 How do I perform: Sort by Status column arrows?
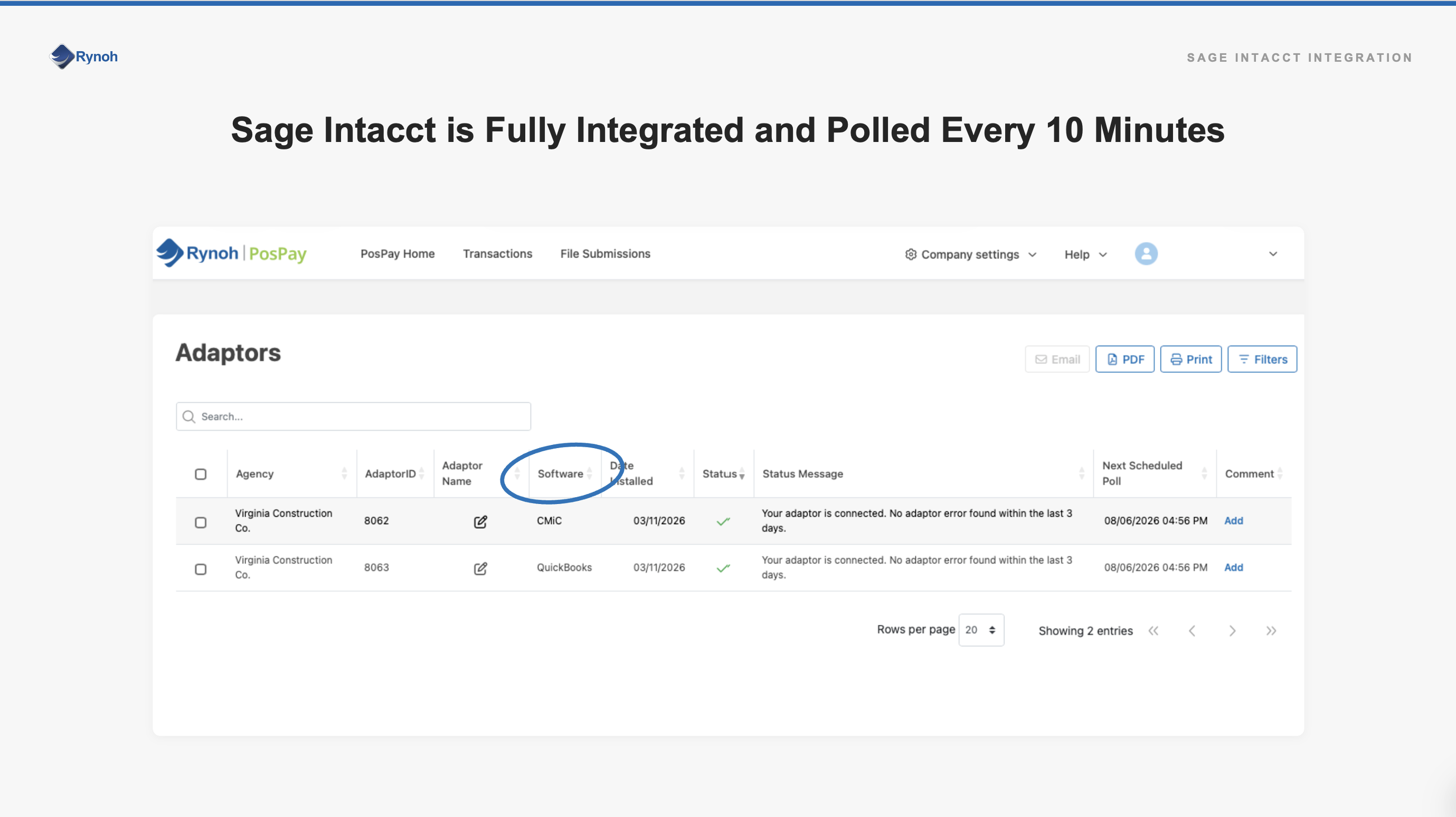pos(742,473)
